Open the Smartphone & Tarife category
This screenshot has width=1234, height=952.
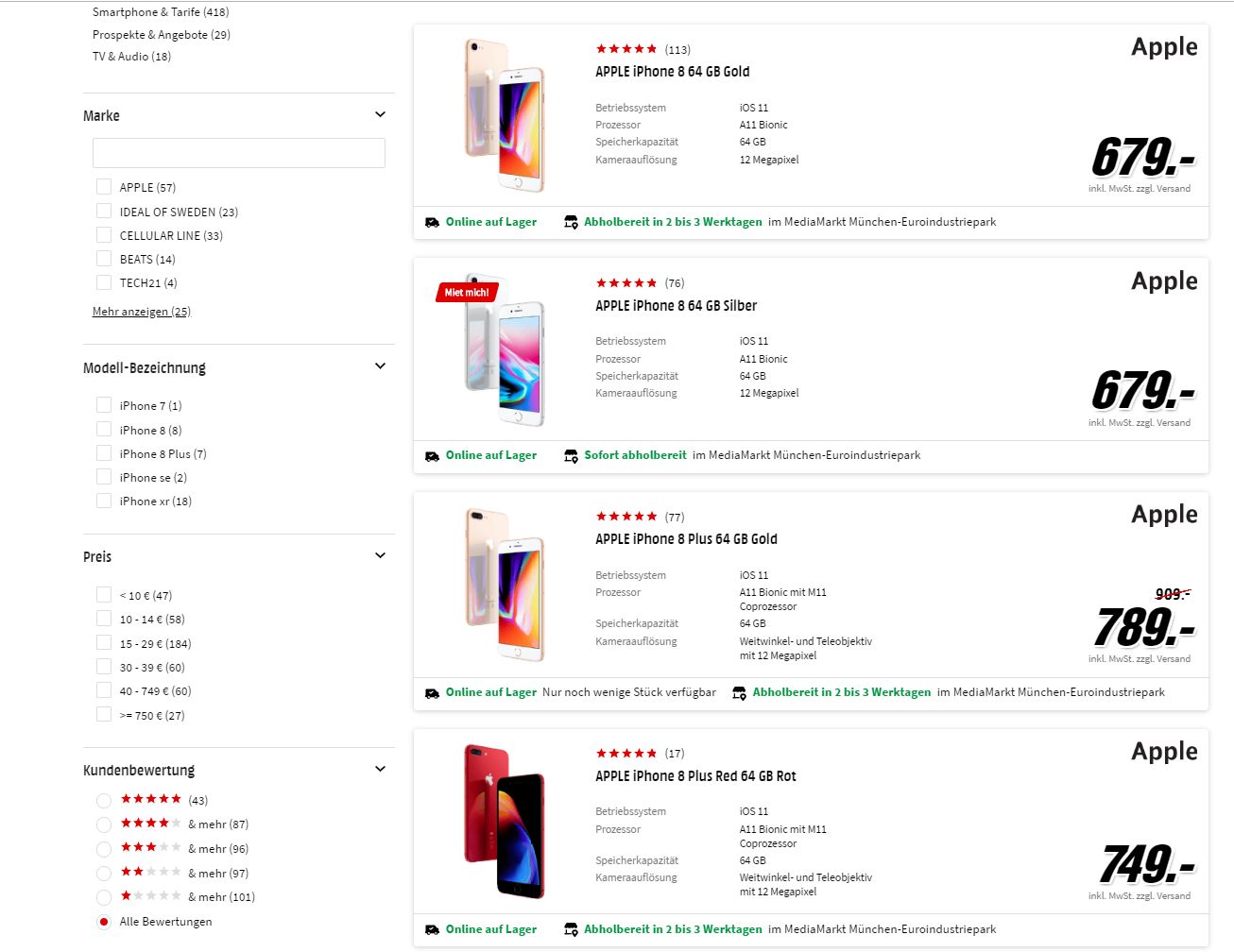163,11
